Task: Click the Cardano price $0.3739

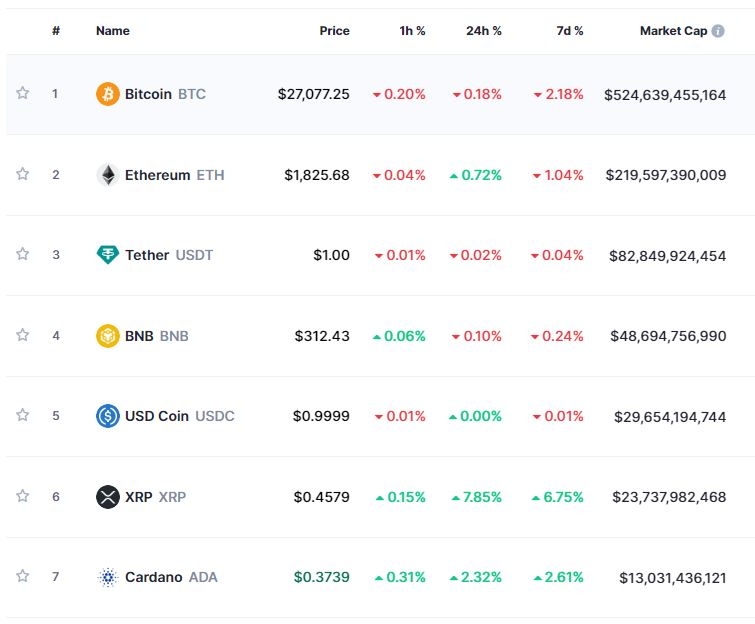Action: tap(322, 577)
